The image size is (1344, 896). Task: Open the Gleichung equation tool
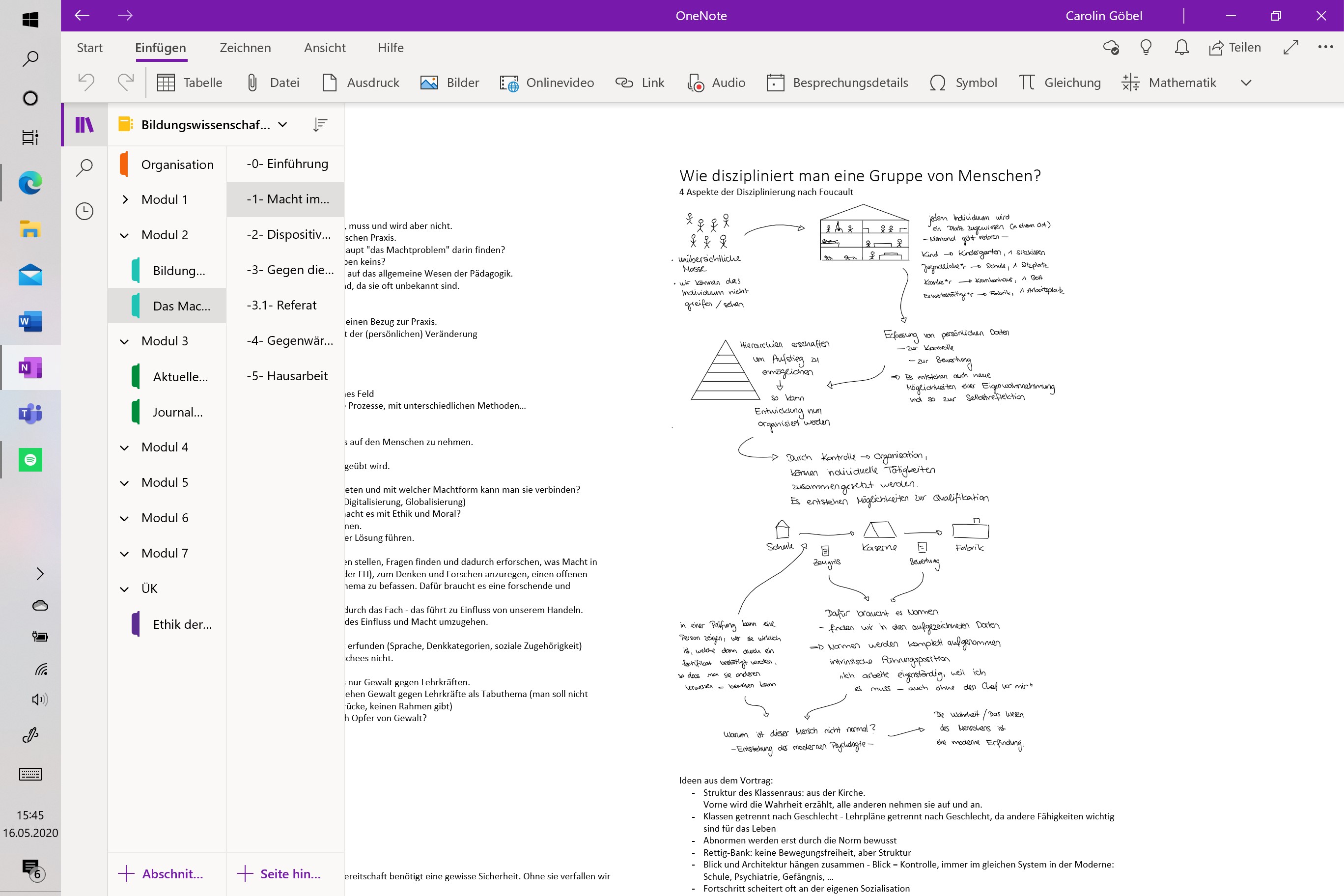1059,83
